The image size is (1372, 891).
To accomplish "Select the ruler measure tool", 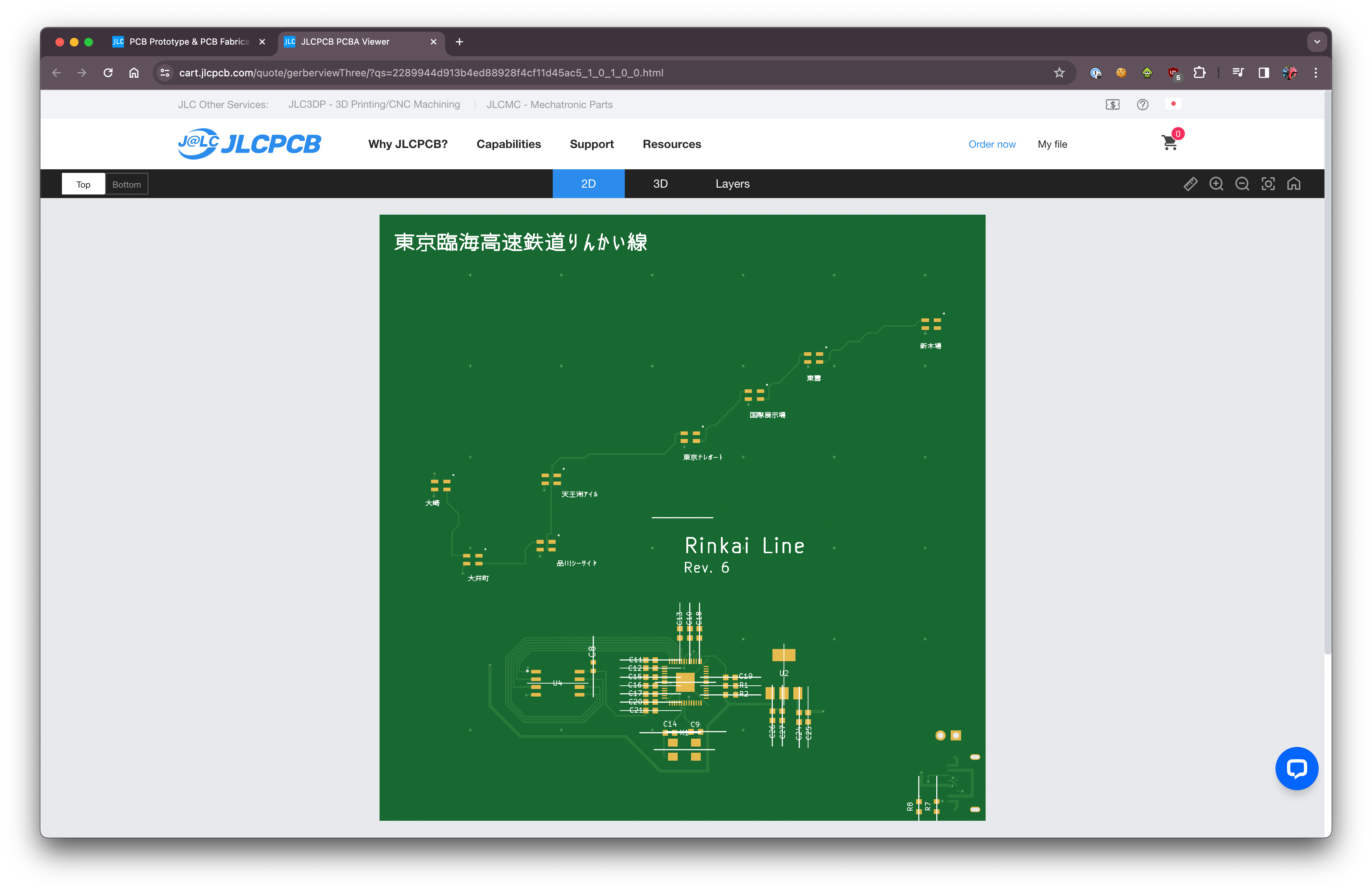I will [x=1191, y=184].
